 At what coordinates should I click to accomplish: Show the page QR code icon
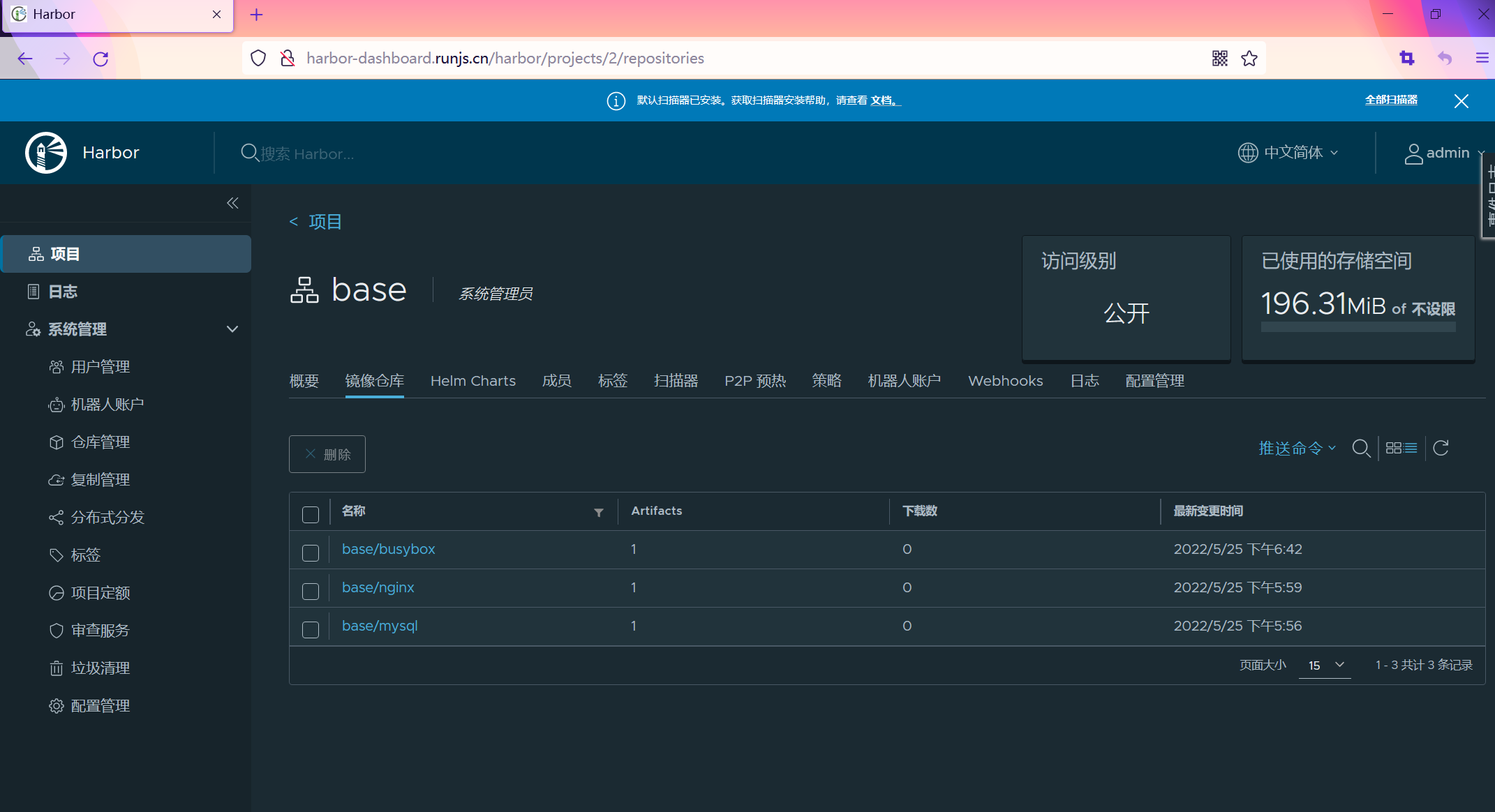click(1219, 59)
